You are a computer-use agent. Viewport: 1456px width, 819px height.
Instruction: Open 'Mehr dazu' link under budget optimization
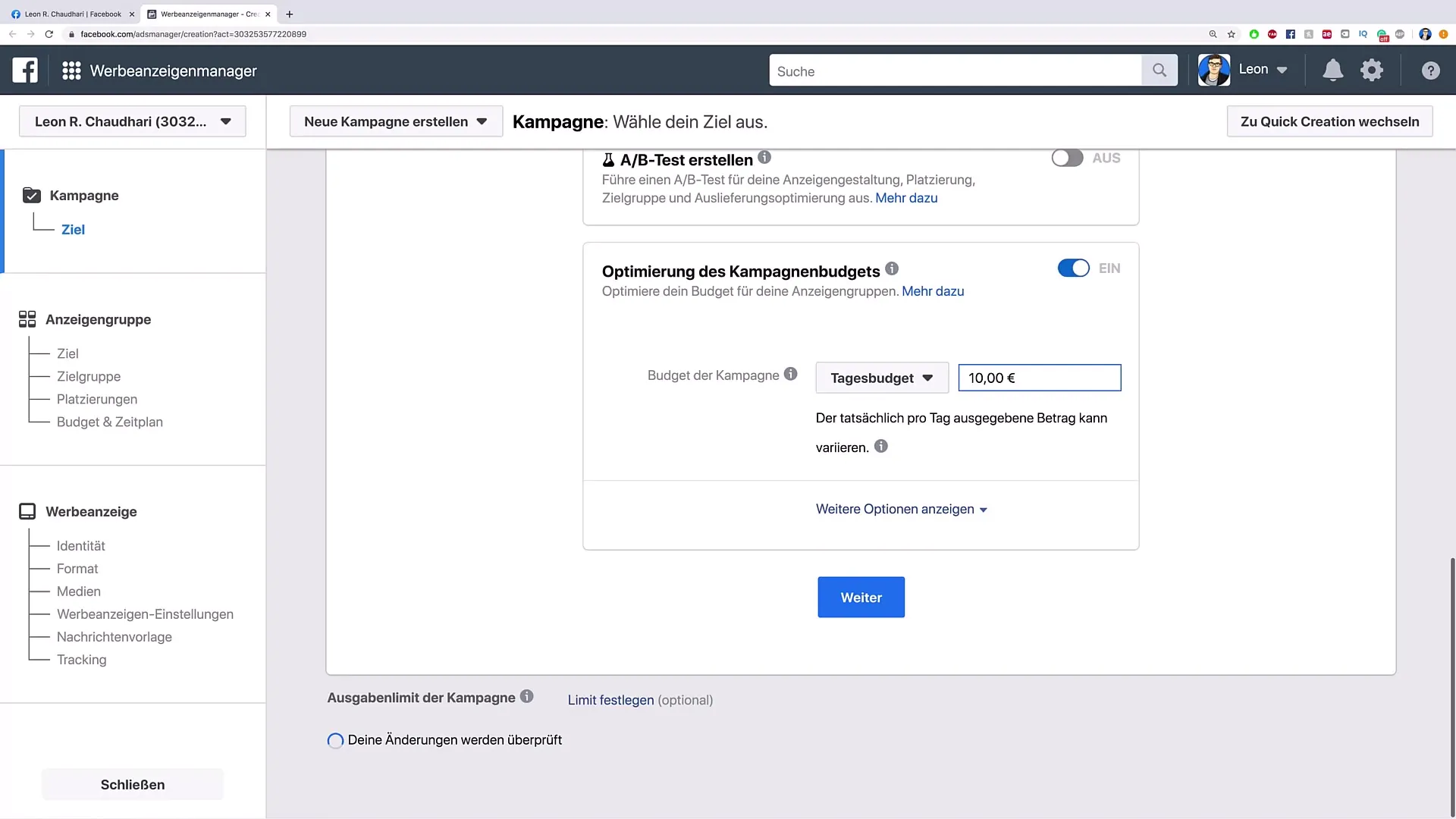(933, 291)
